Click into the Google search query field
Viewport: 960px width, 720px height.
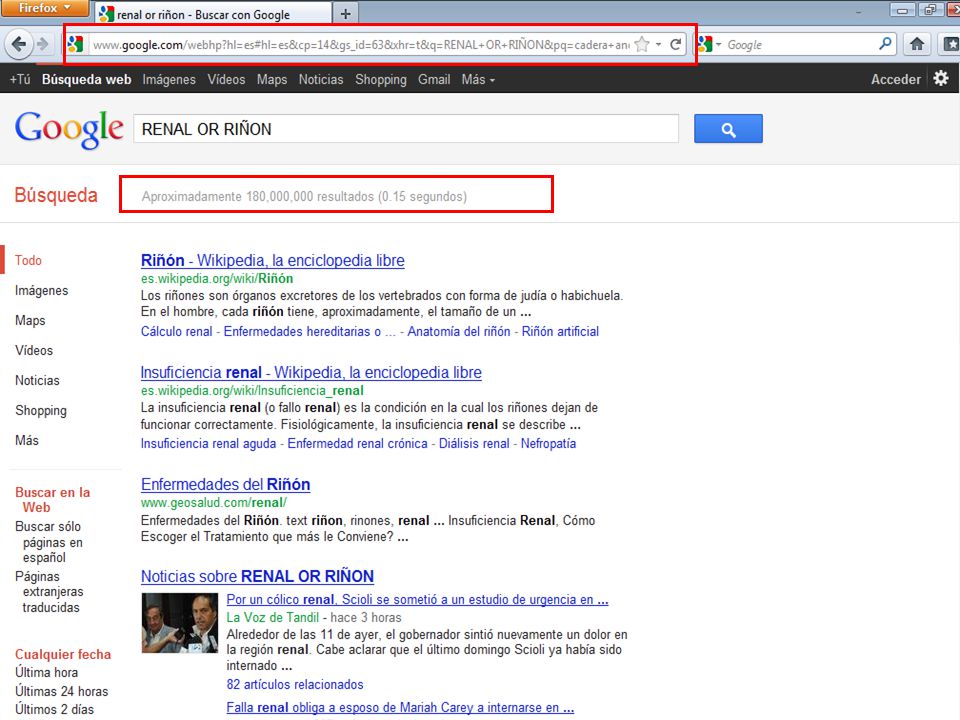[x=406, y=129]
